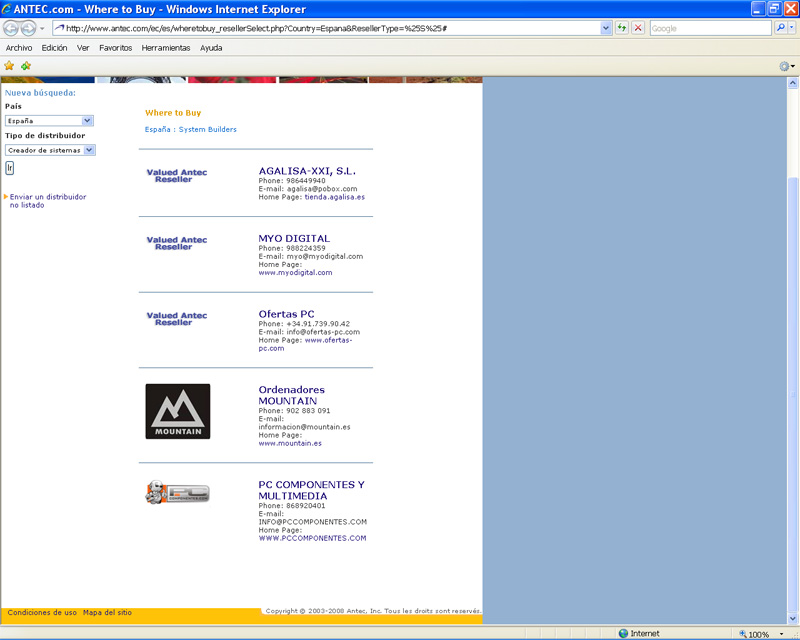Click Valued Antec Reseller badge beside Ofertas PC
Image resolution: width=800 pixels, height=640 pixels.
(177, 319)
